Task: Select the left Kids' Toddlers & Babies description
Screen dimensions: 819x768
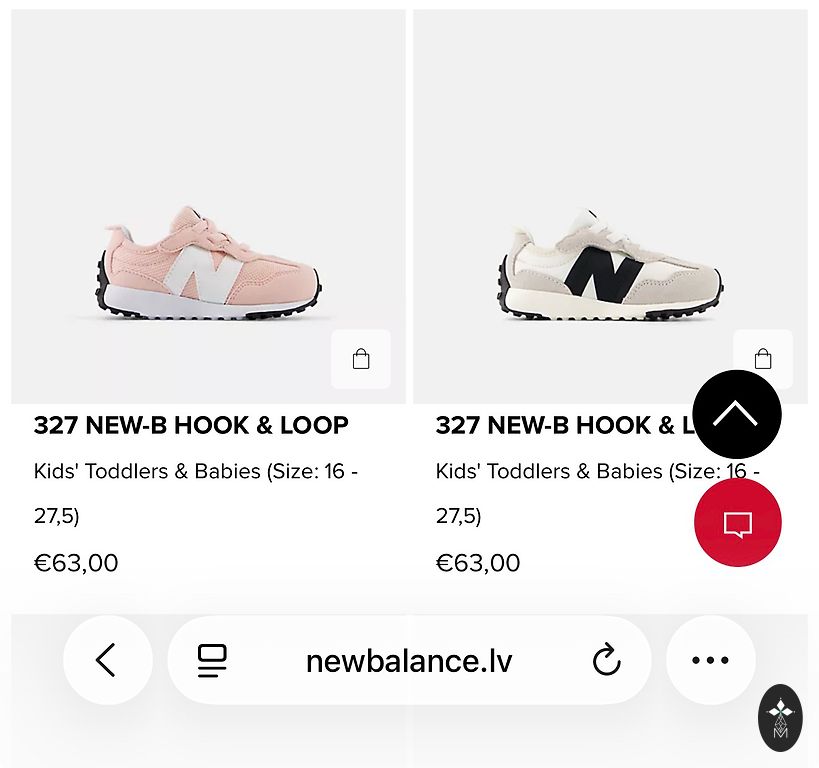Action: pos(196,493)
